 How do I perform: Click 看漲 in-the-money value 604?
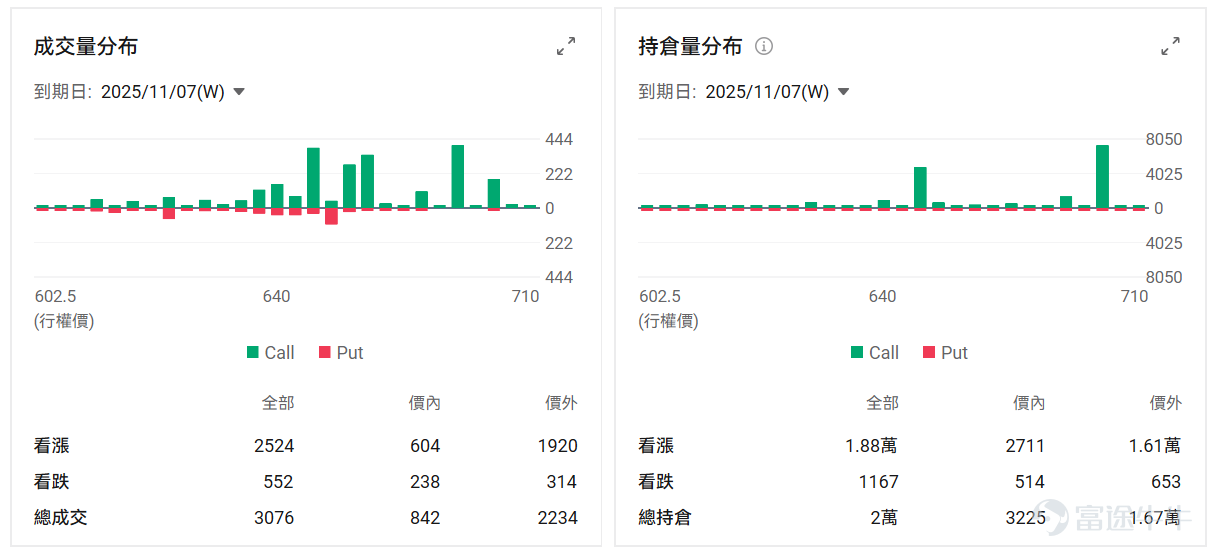425,446
